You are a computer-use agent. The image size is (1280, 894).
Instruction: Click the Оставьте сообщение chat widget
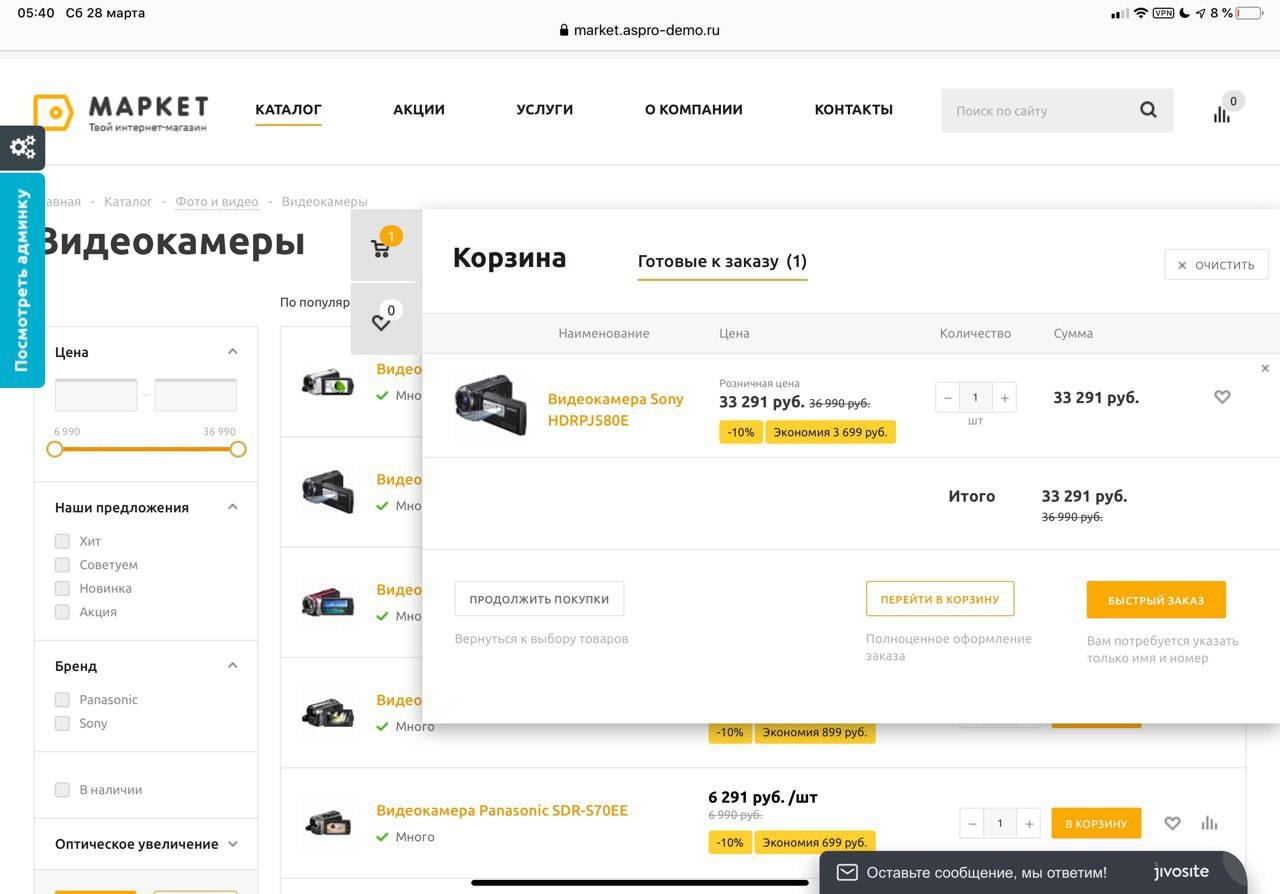tap(1033, 872)
